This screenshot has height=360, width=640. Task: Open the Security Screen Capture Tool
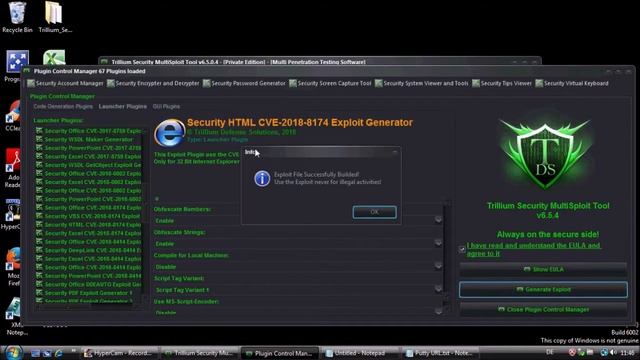331,83
